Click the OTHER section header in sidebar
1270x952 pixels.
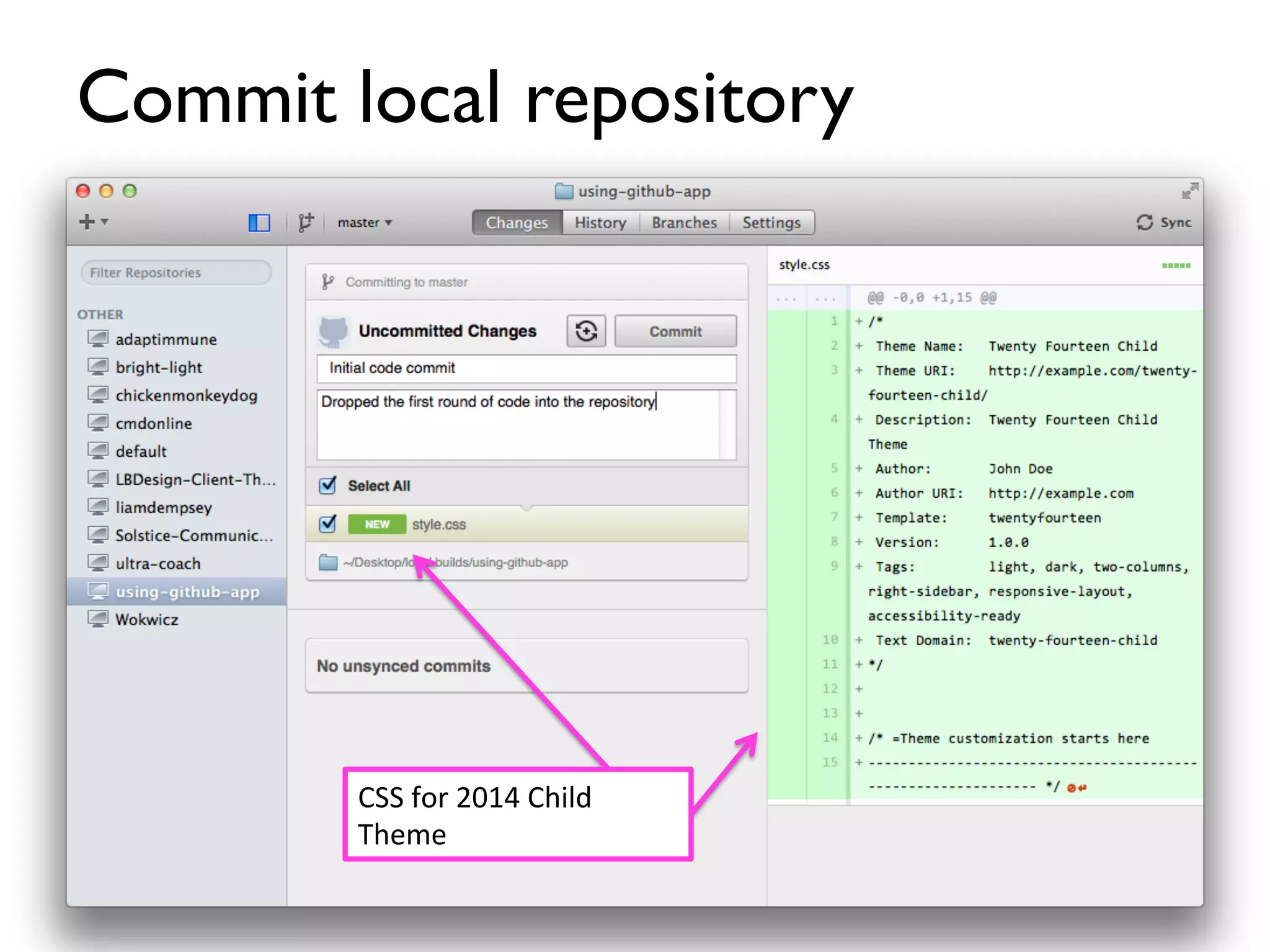[x=100, y=314]
